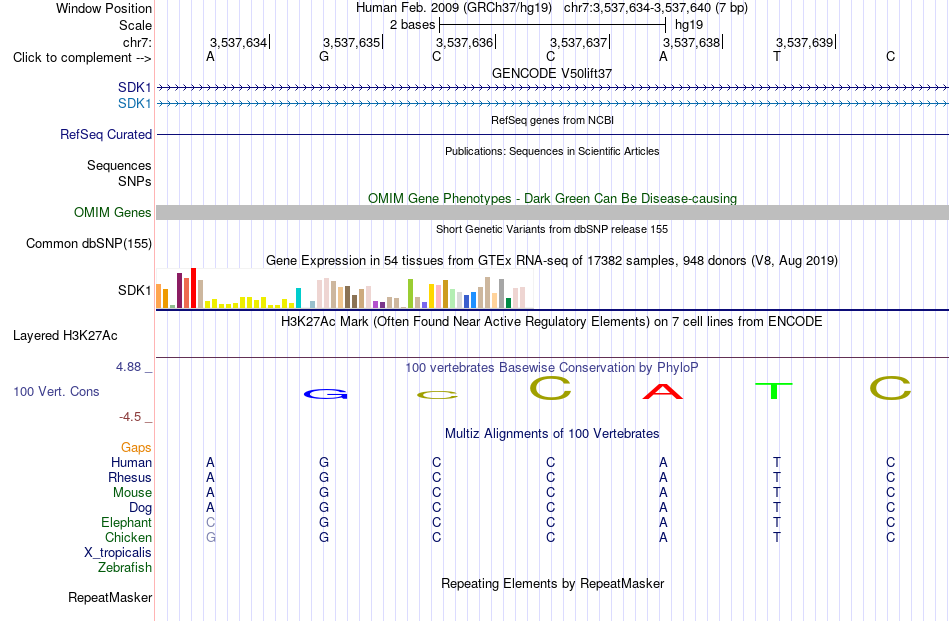This screenshot has height=621, width=950.
Task: Click the red A conservation logo letter
Action: pyautogui.click(x=663, y=391)
